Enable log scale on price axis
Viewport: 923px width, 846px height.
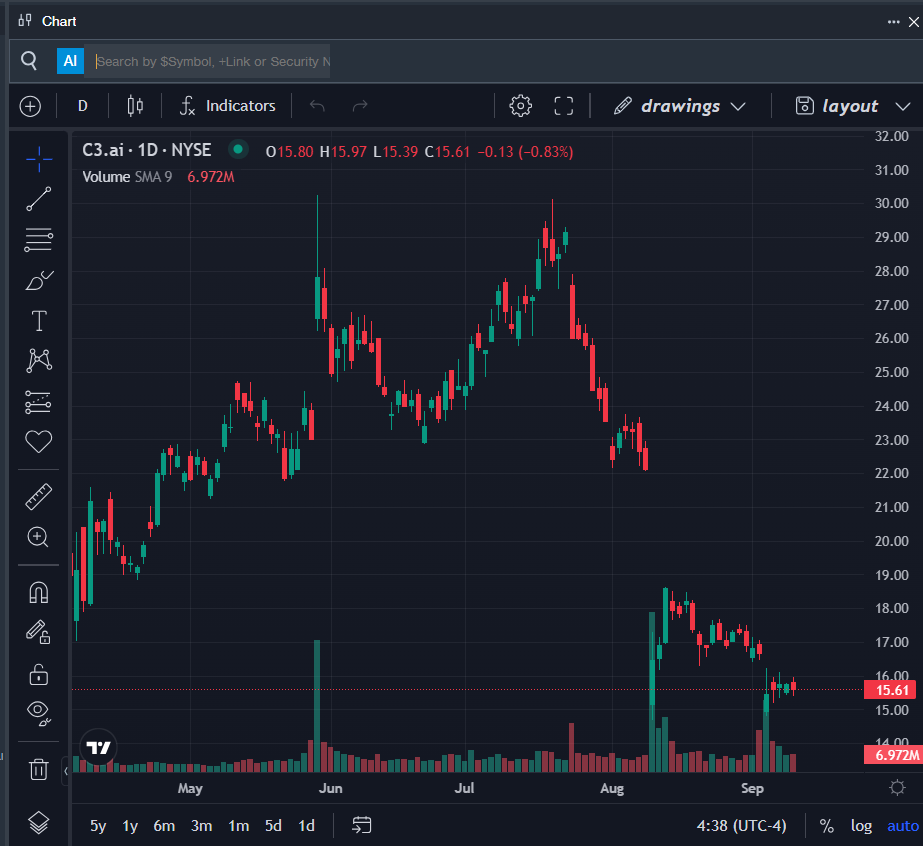pos(861,826)
